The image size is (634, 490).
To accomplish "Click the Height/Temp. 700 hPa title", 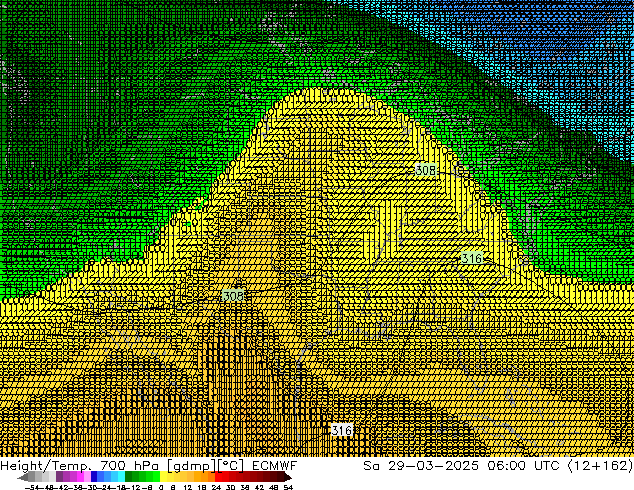I will click(81, 466).
